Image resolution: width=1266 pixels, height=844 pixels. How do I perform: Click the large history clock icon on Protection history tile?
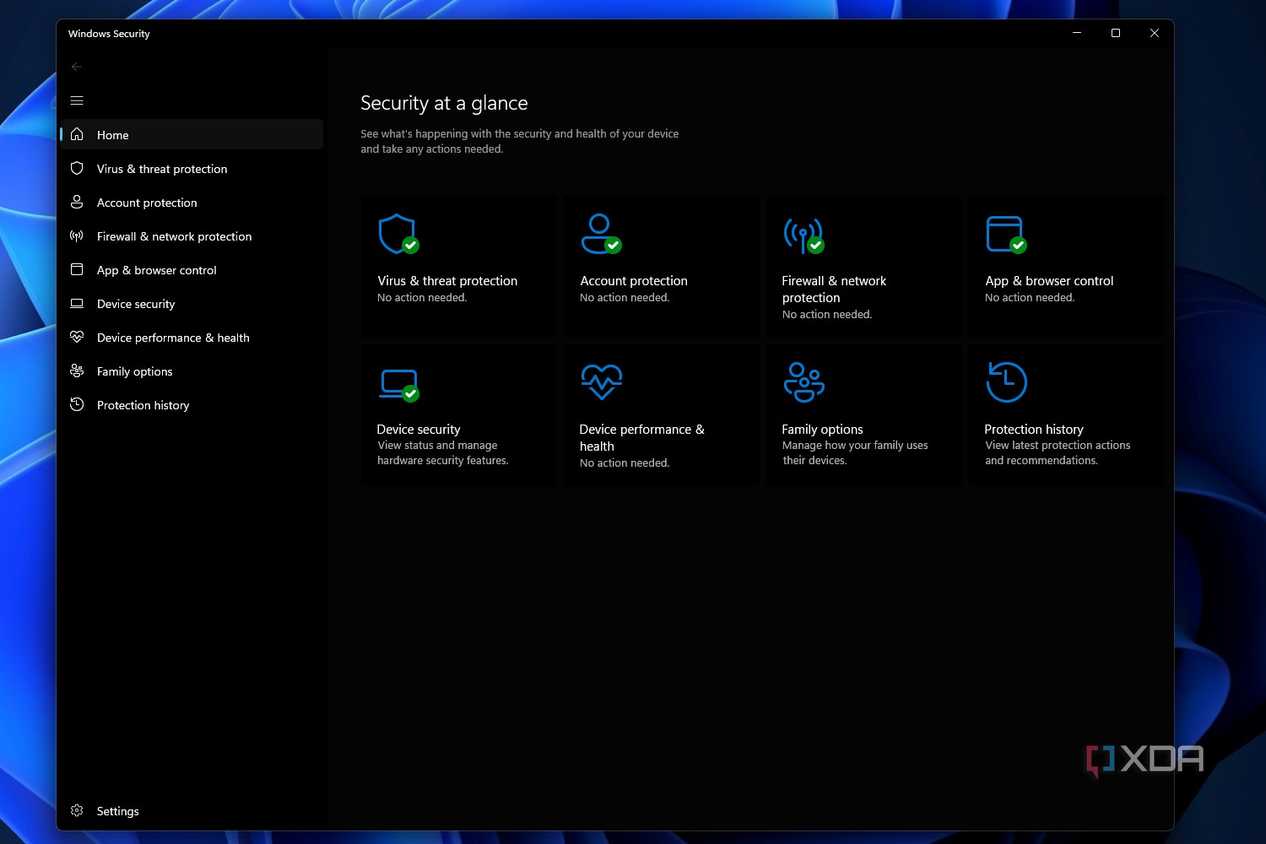[1006, 381]
